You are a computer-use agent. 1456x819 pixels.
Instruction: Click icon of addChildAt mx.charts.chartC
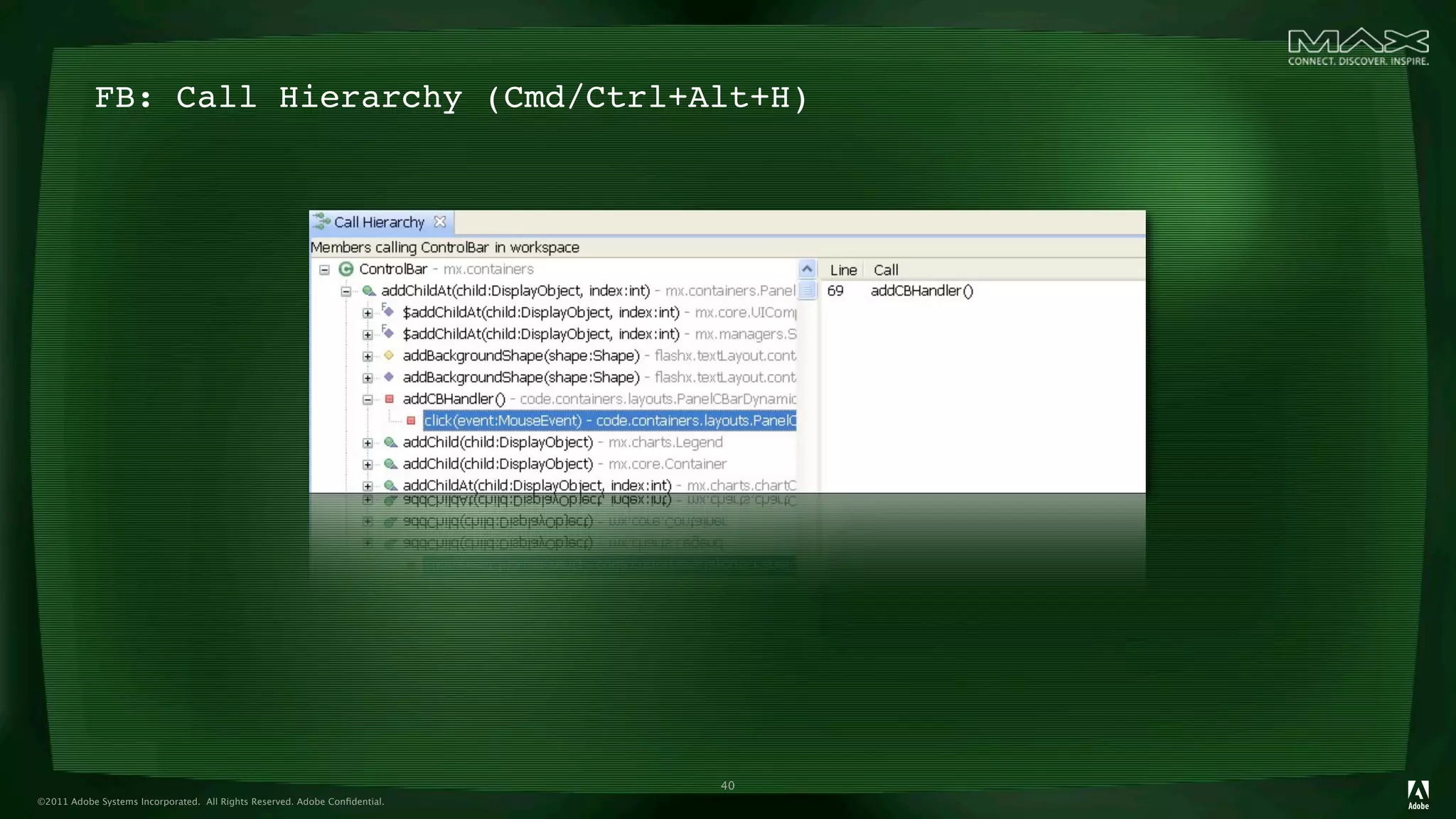[x=390, y=486]
